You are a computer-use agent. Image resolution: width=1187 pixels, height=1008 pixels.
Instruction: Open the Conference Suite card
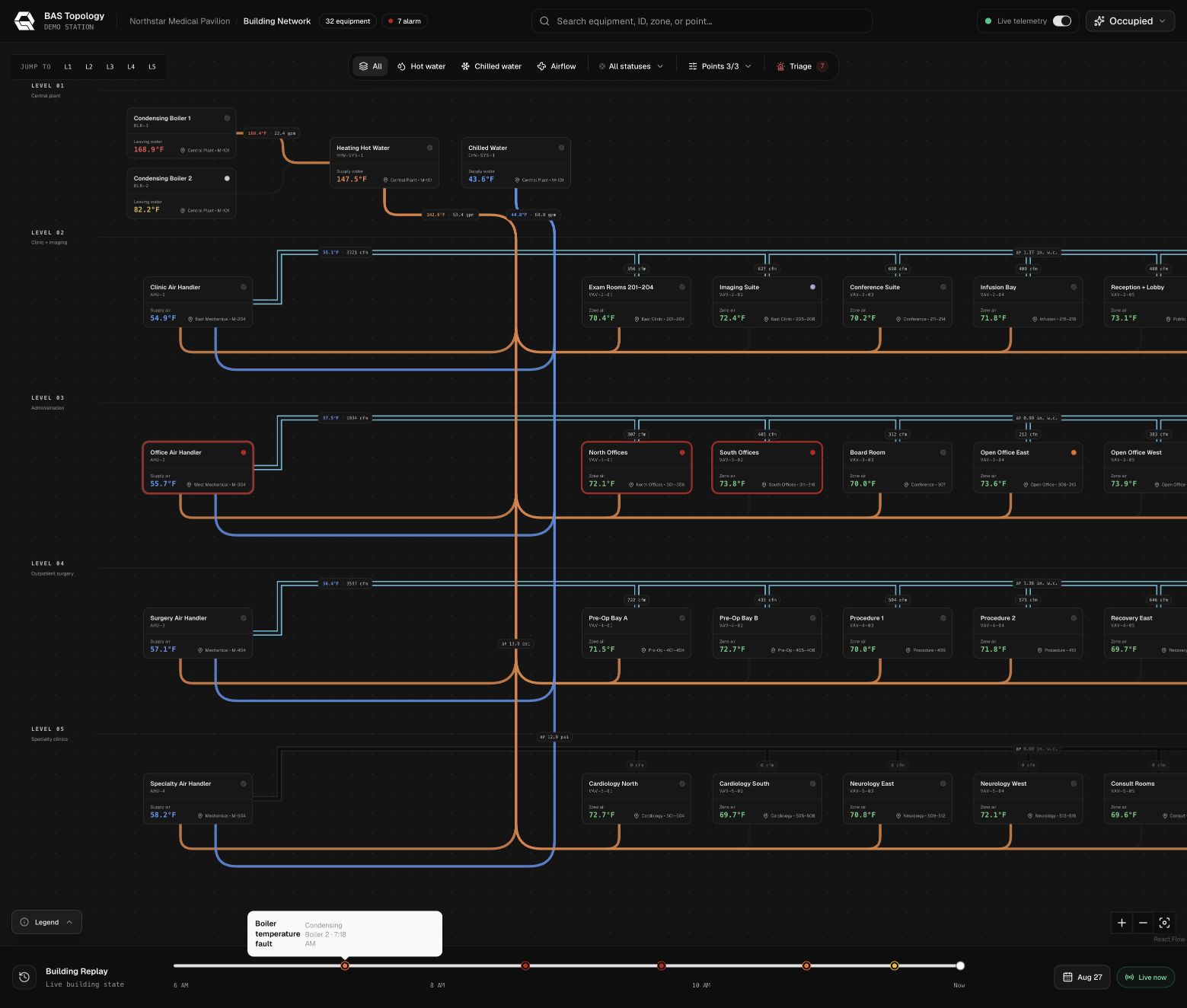(898, 302)
